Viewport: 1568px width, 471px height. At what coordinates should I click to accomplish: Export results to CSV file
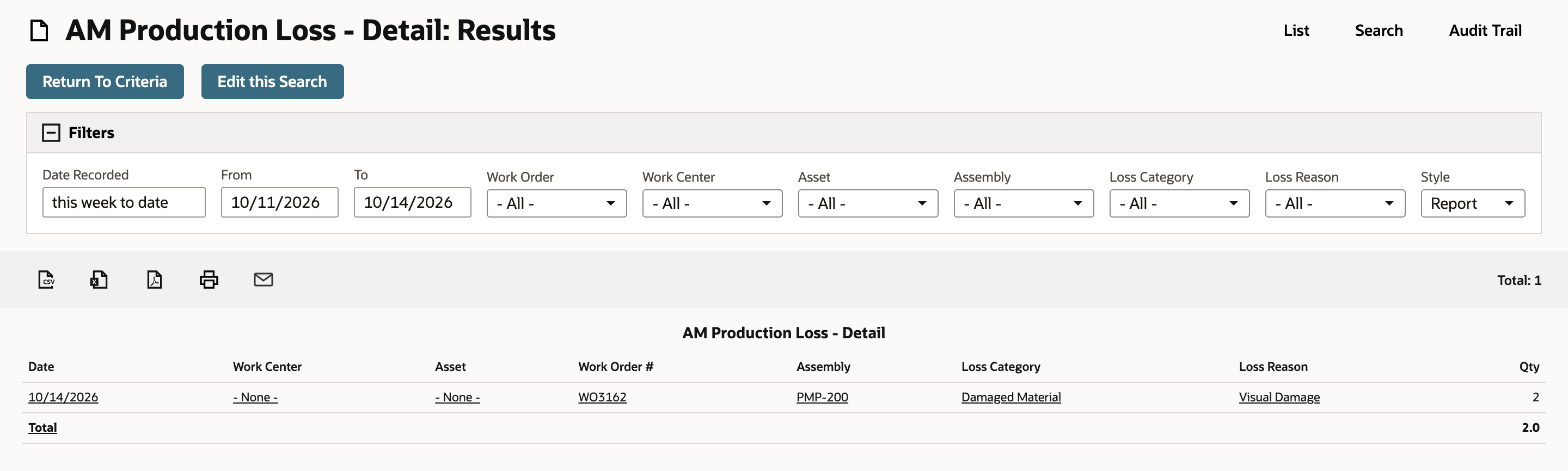46,280
